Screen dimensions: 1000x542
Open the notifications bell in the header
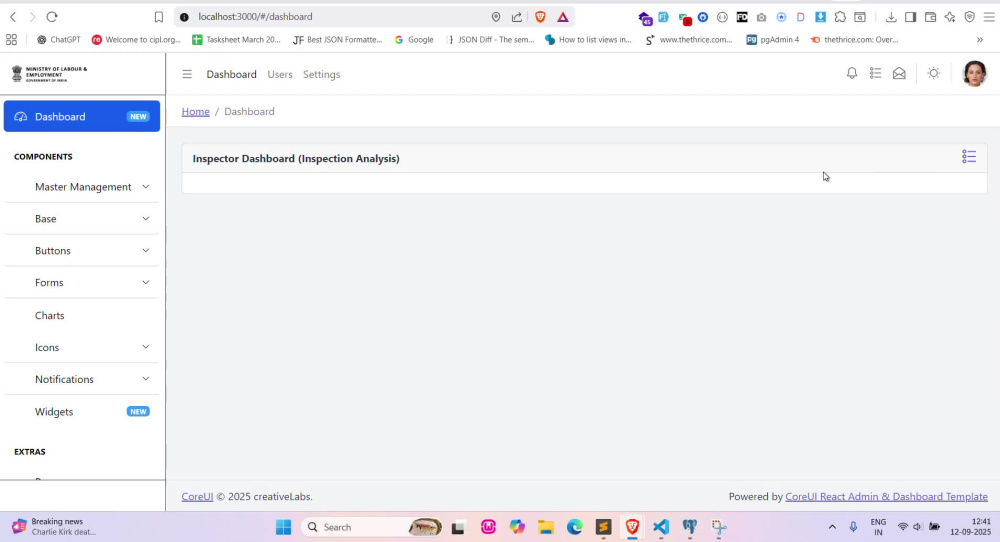point(851,74)
